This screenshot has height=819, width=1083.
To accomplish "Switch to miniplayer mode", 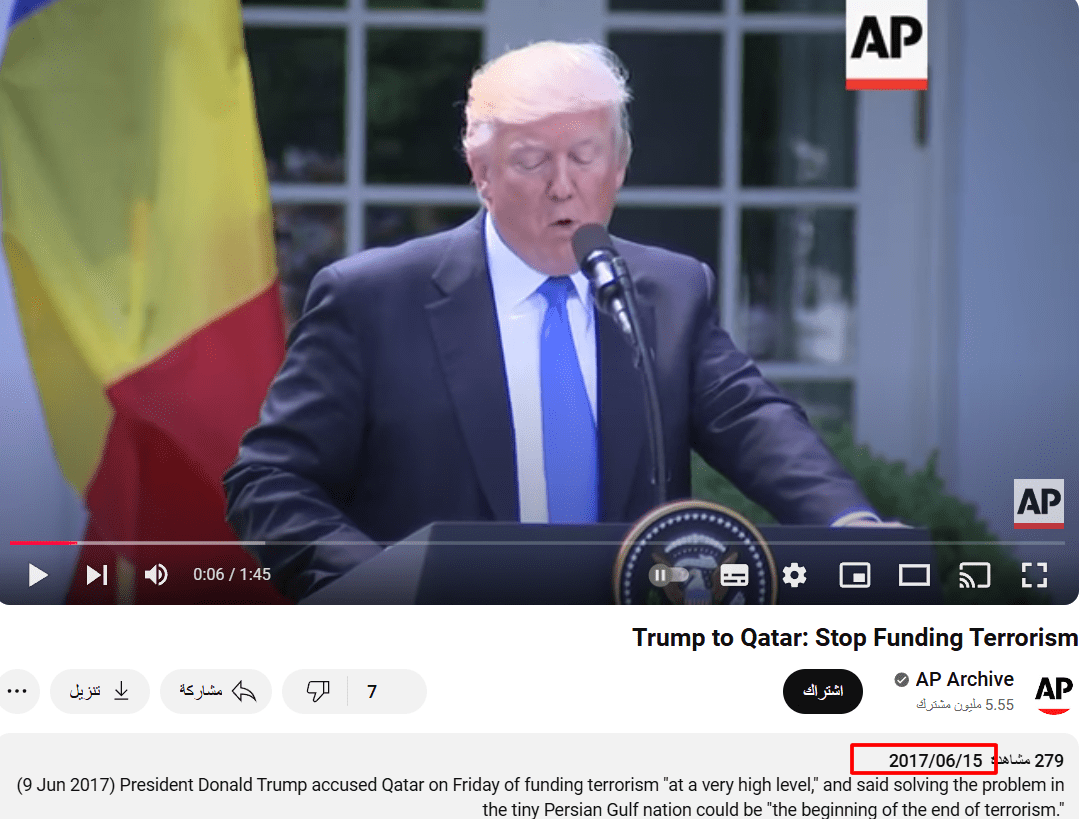I will (x=854, y=575).
